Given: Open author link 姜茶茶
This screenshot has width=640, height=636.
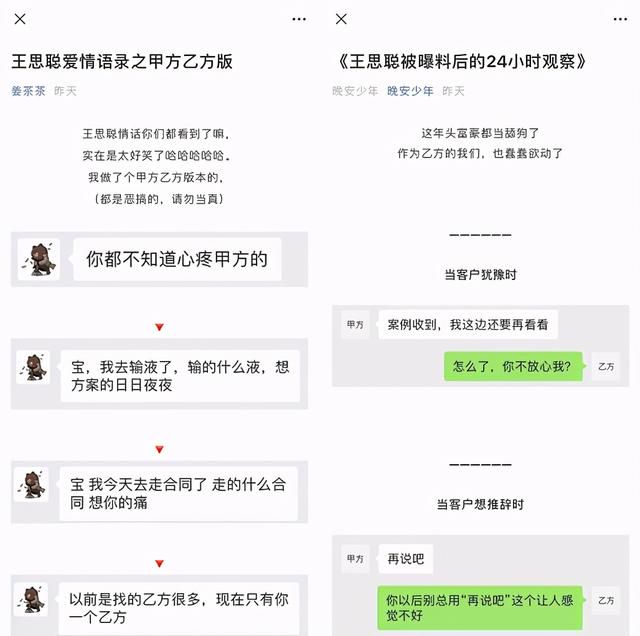Looking at the screenshot, I should [x=28, y=91].
